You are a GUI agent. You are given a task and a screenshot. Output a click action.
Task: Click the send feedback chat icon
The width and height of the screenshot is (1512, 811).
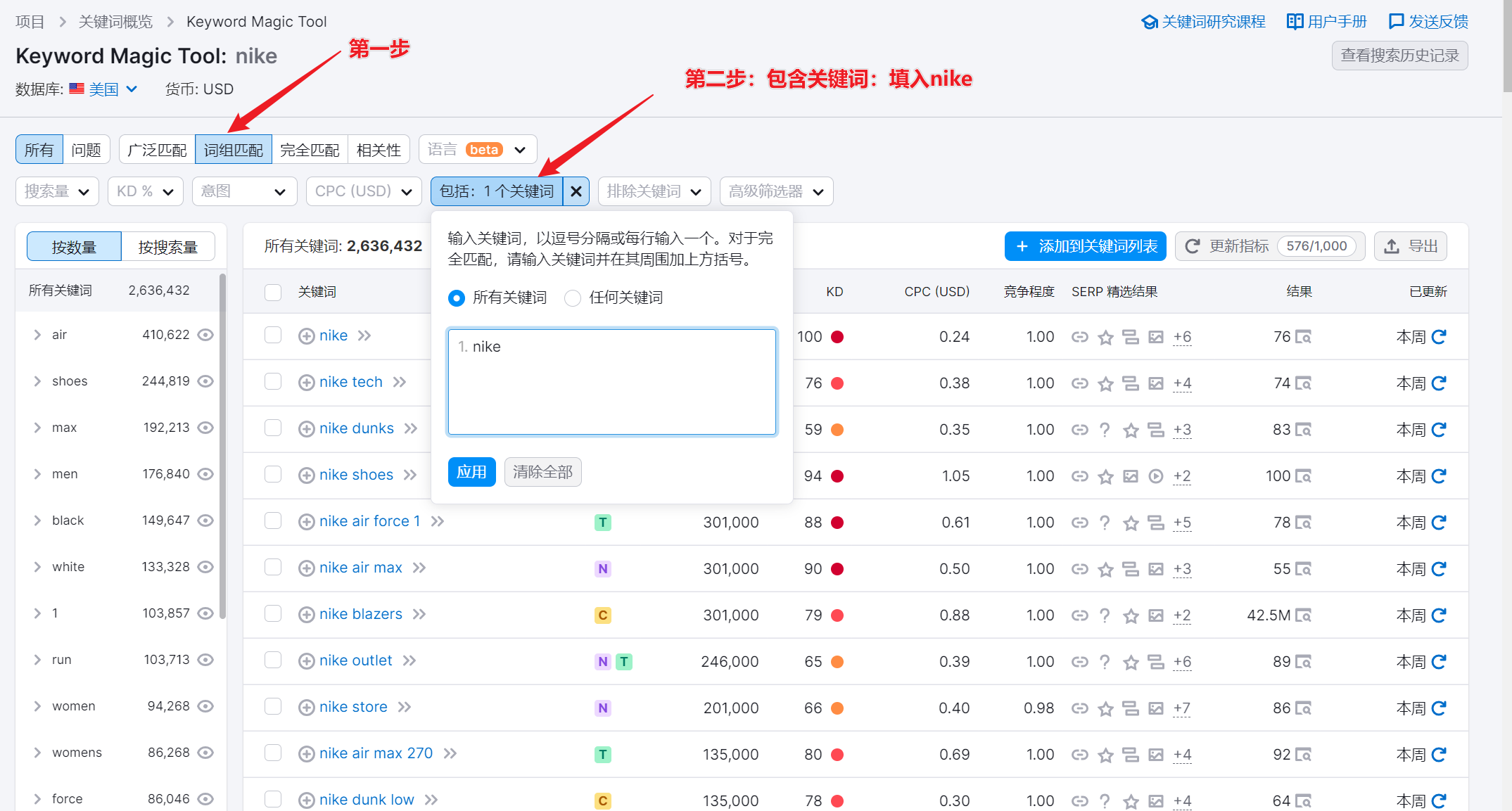[1396, 21]
